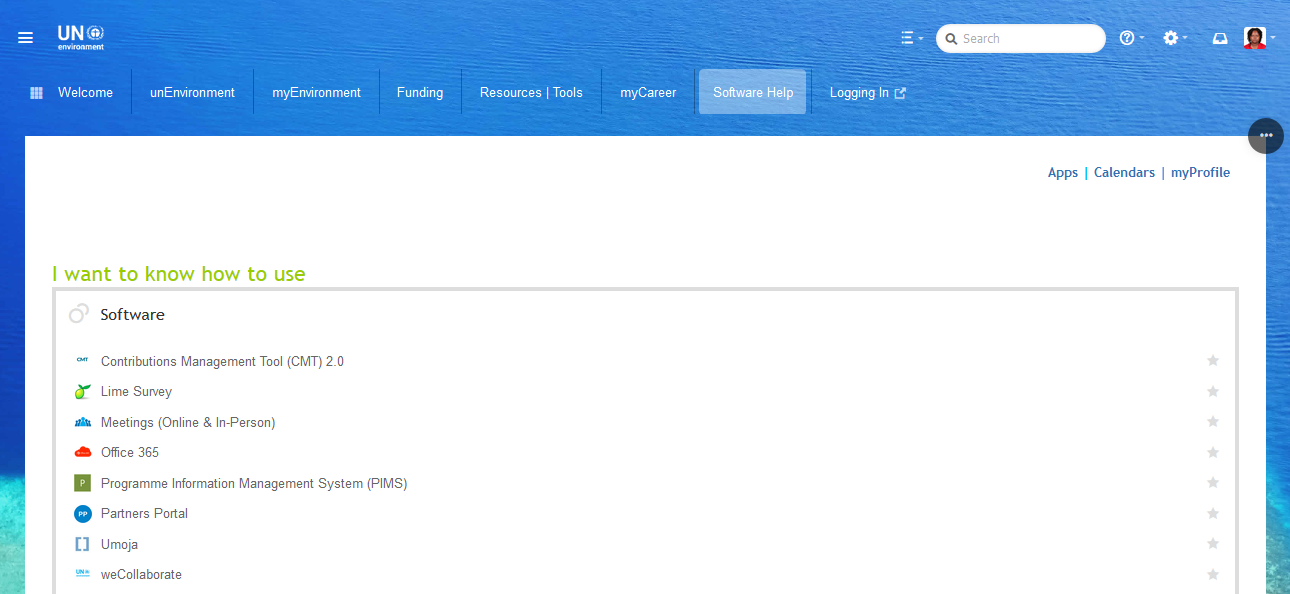This screenshot has height=594, width=1290.
Task: Open the weCollaborate help link
Action: coord(141,575)
